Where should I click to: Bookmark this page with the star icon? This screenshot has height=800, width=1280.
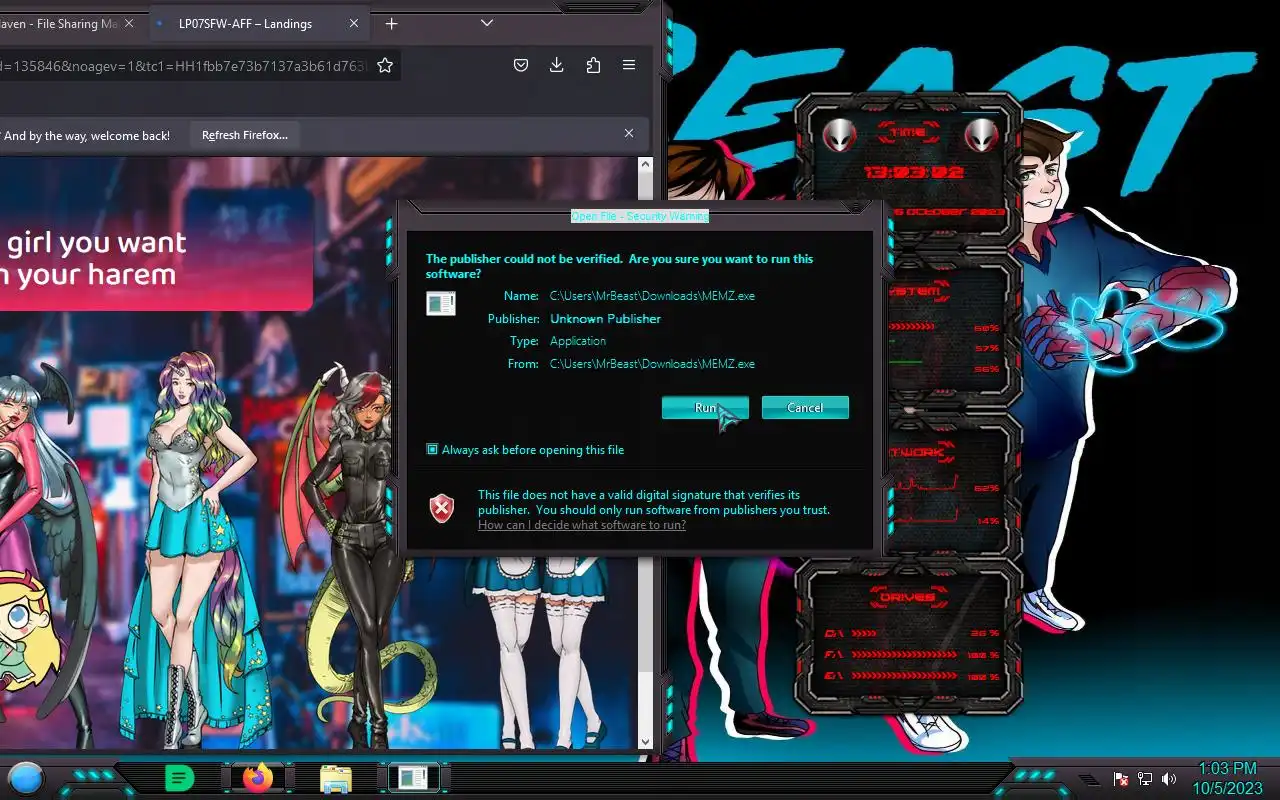coord(385,65)
